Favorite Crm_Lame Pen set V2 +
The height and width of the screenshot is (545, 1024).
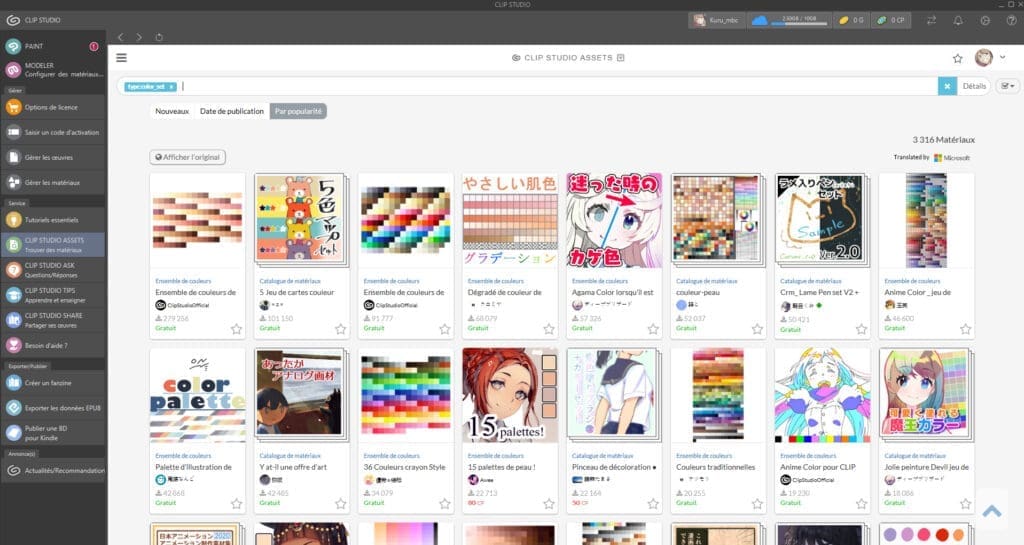point(861,329)
